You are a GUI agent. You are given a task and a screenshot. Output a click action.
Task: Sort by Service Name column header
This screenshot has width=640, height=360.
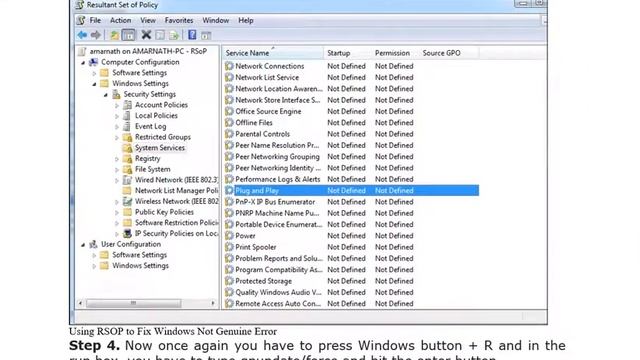(273, 53)
